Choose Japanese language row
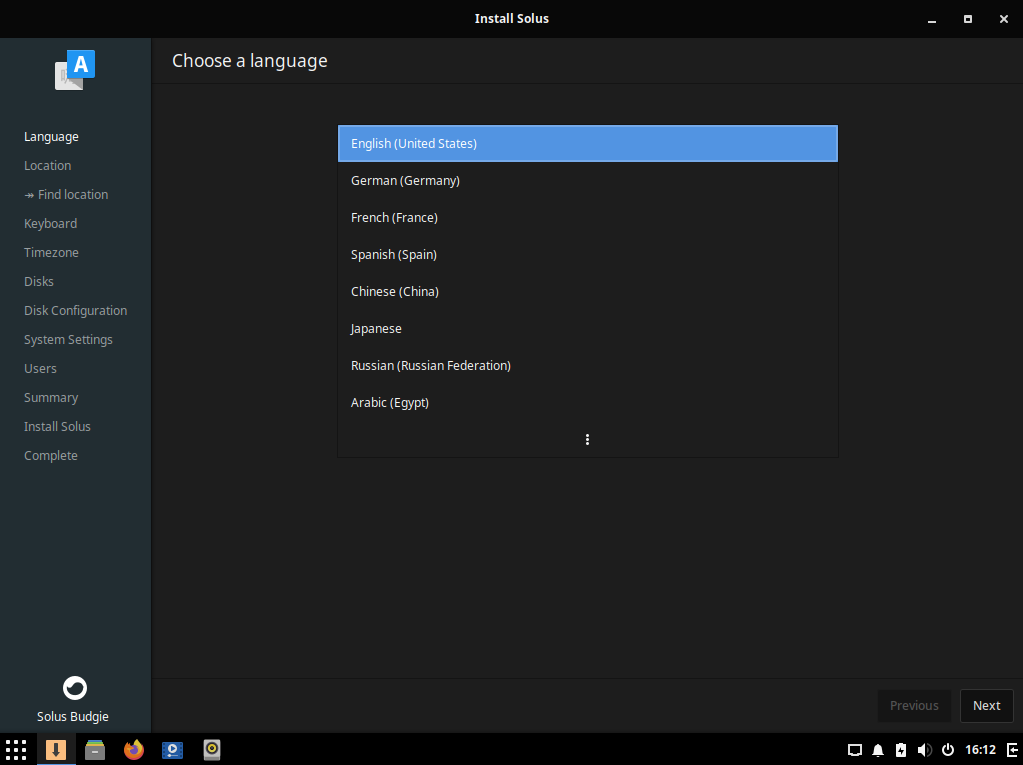Screen dimensions: 1023x765 (x=587, y=329)
